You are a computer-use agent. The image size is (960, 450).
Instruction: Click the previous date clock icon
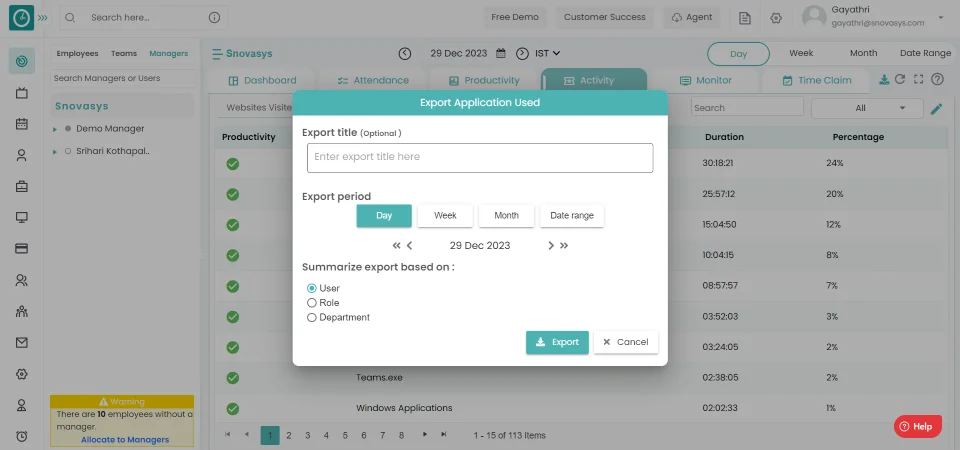pyautogui.click(x=404, y=53)
